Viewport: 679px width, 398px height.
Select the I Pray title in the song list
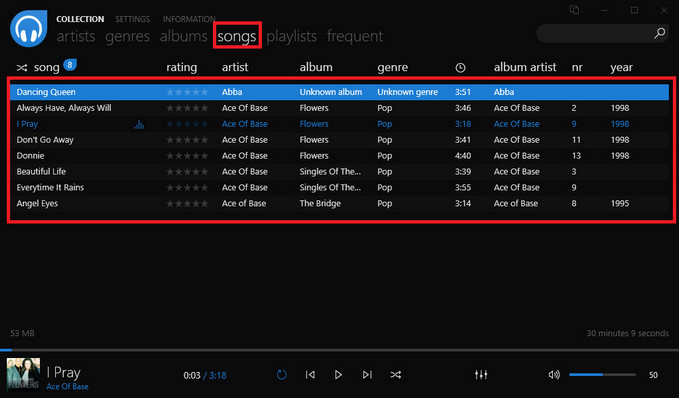click(x=27, y=124)
